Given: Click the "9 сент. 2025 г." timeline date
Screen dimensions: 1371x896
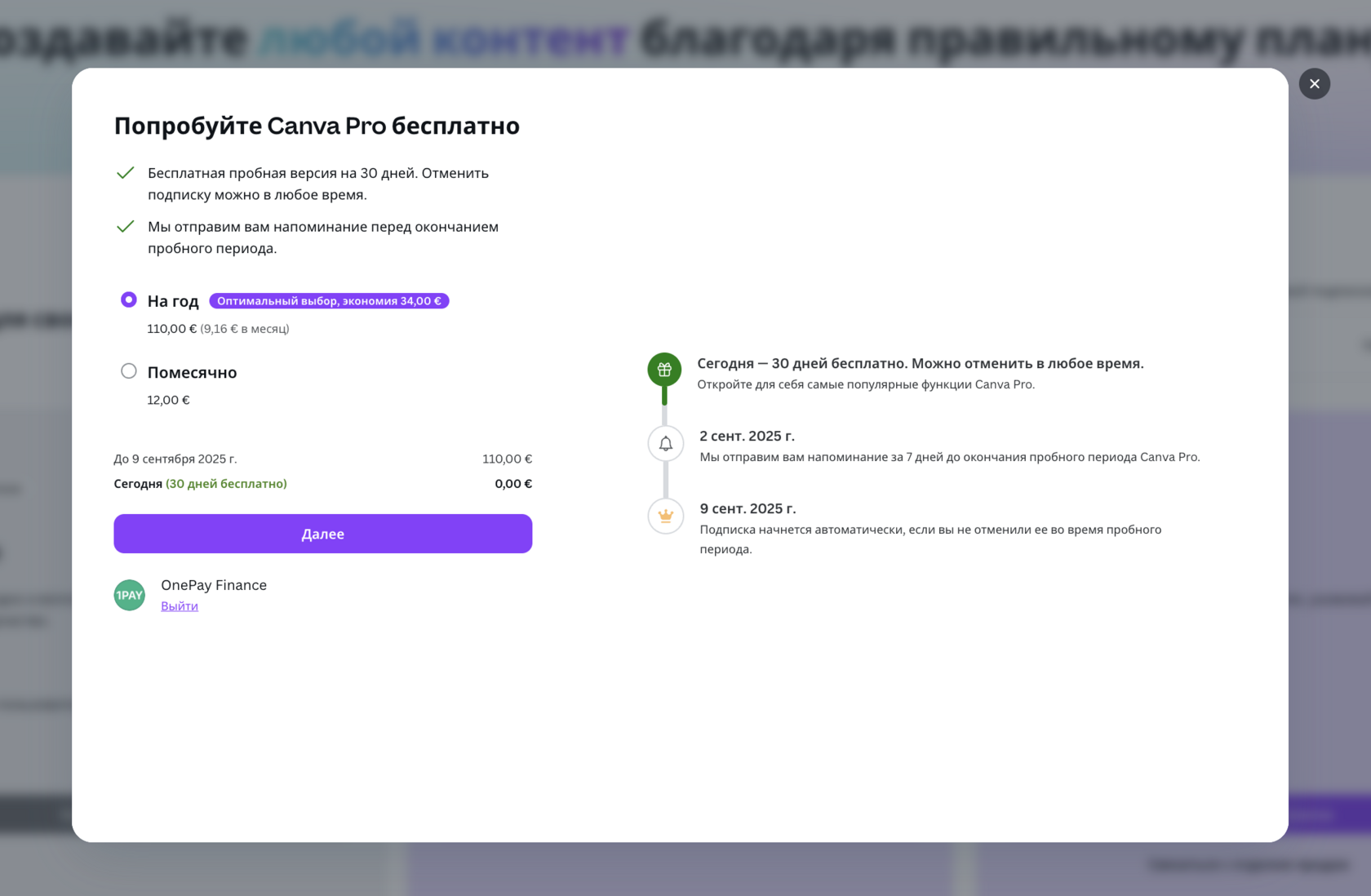Looking at the screenshot, I should pos(748,508).
